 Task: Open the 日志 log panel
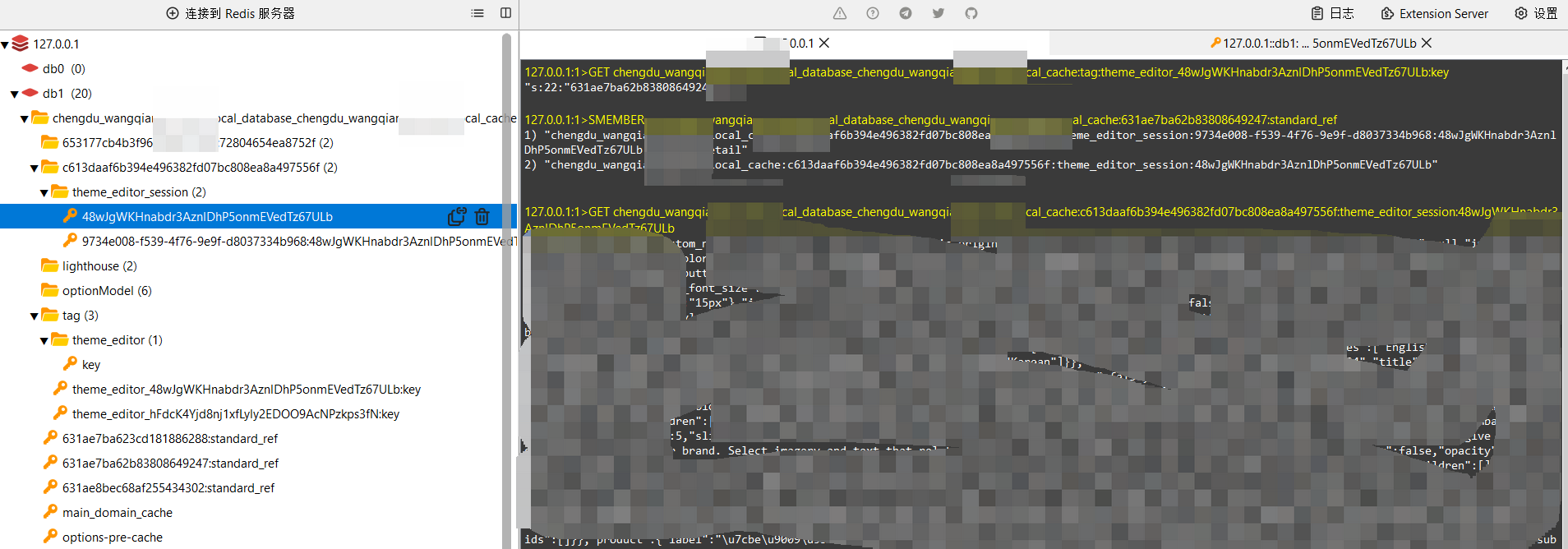[1332, 13]
